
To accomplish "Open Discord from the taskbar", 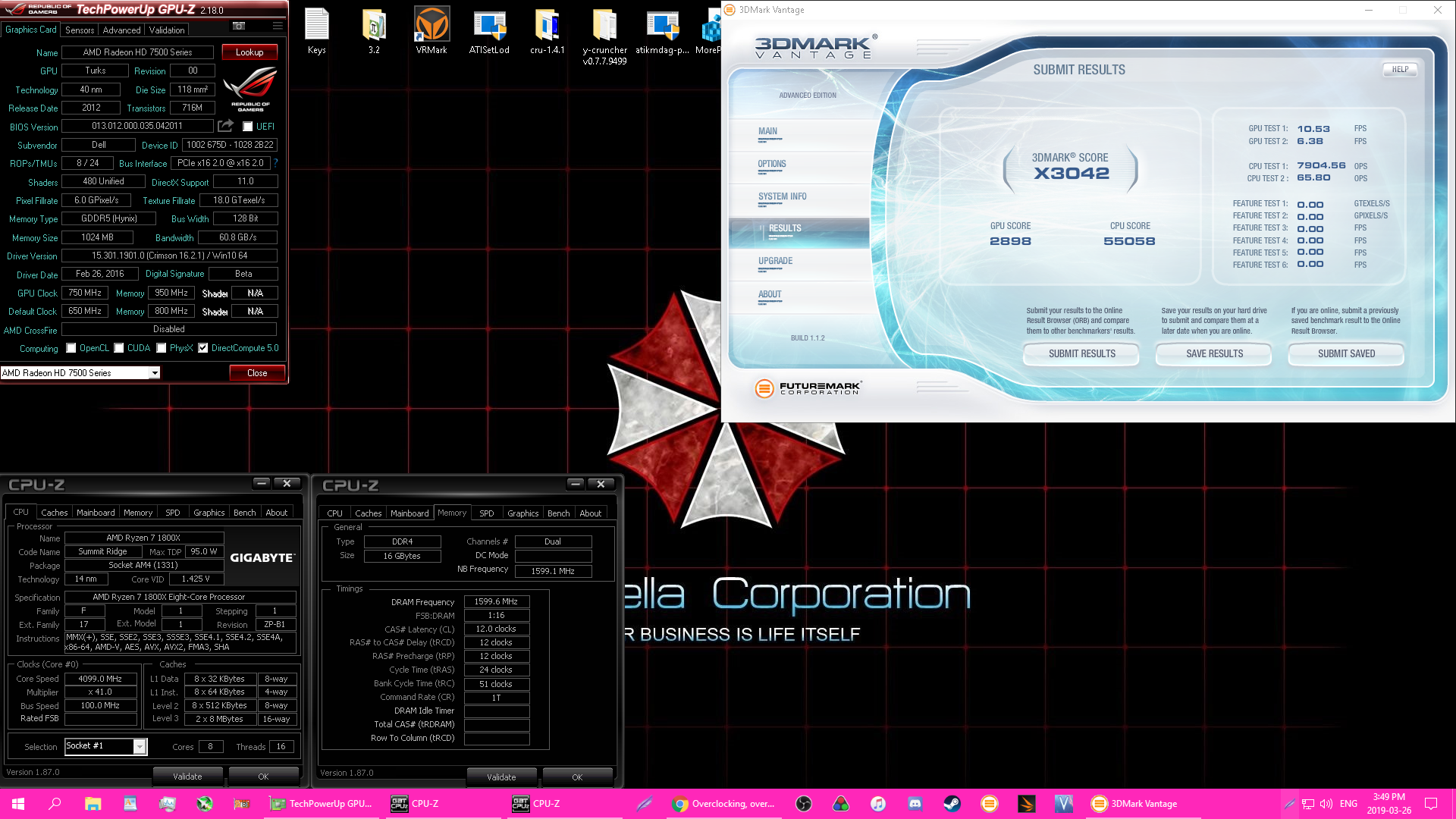I will click(915, 804).
